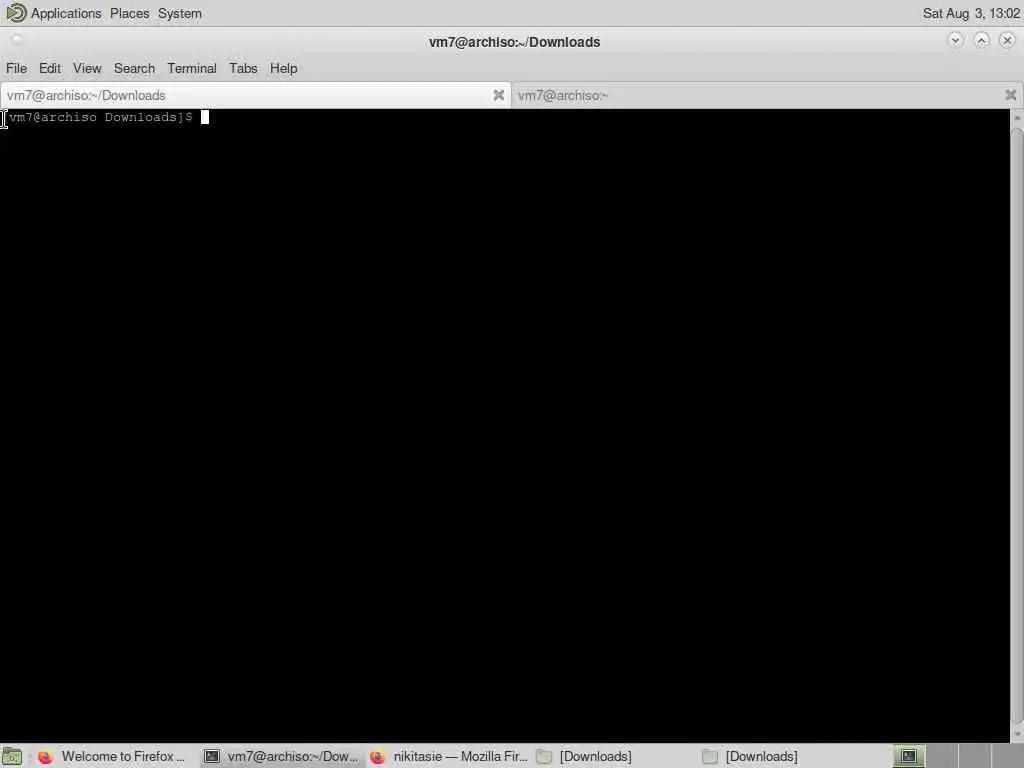Open the Tabs menu
The height and width of the screenshot is (768, 1024).
coord(243,68)
